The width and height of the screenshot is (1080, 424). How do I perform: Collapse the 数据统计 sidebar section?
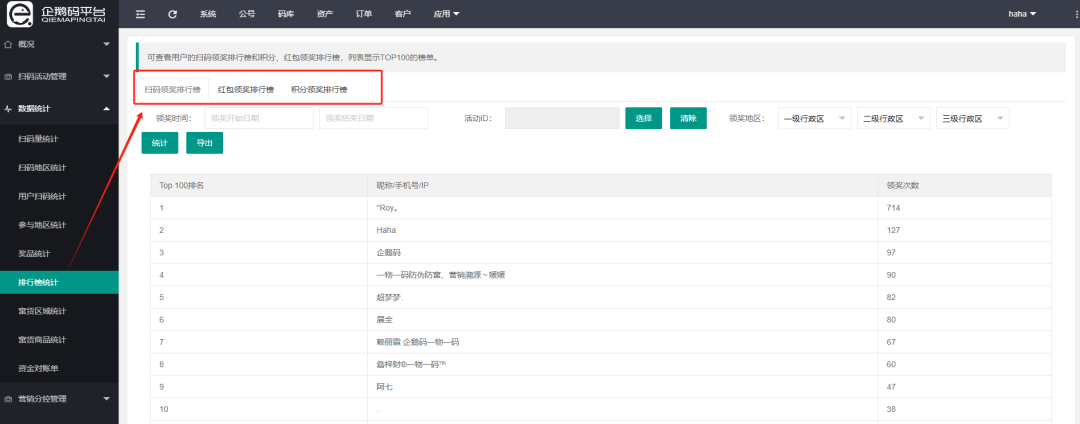click(x=59, y=108)
